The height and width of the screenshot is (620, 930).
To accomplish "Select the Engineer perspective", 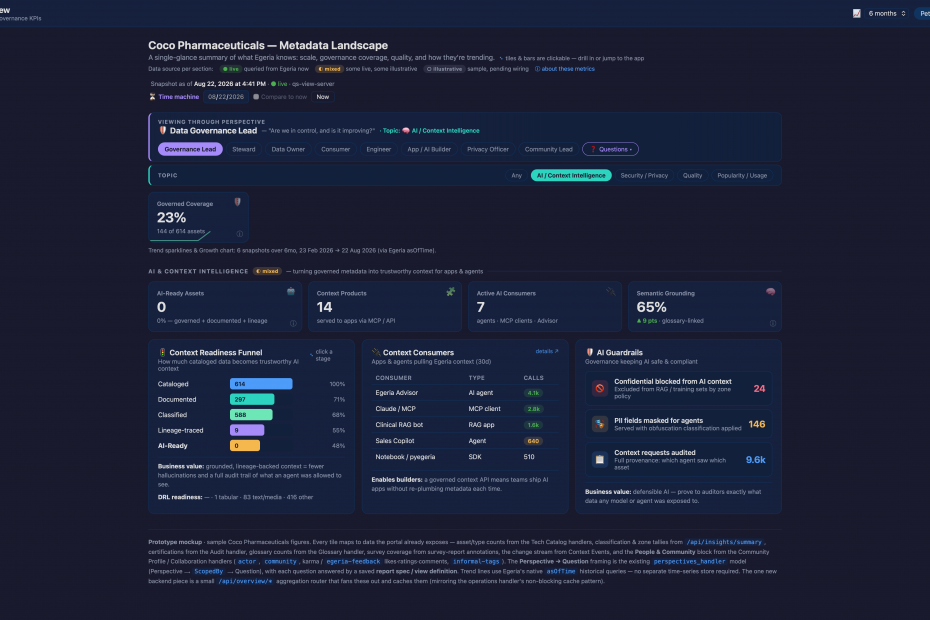I will tap(378, 150).
